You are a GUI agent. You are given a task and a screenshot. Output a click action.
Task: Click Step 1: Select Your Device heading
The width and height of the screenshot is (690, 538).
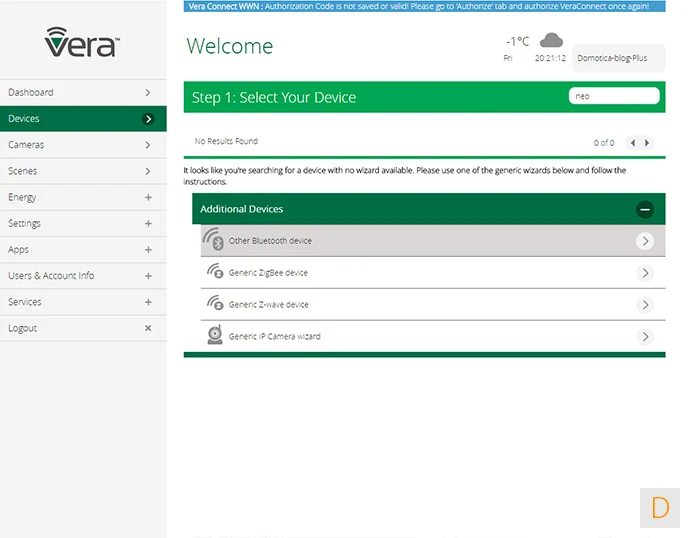274,97
